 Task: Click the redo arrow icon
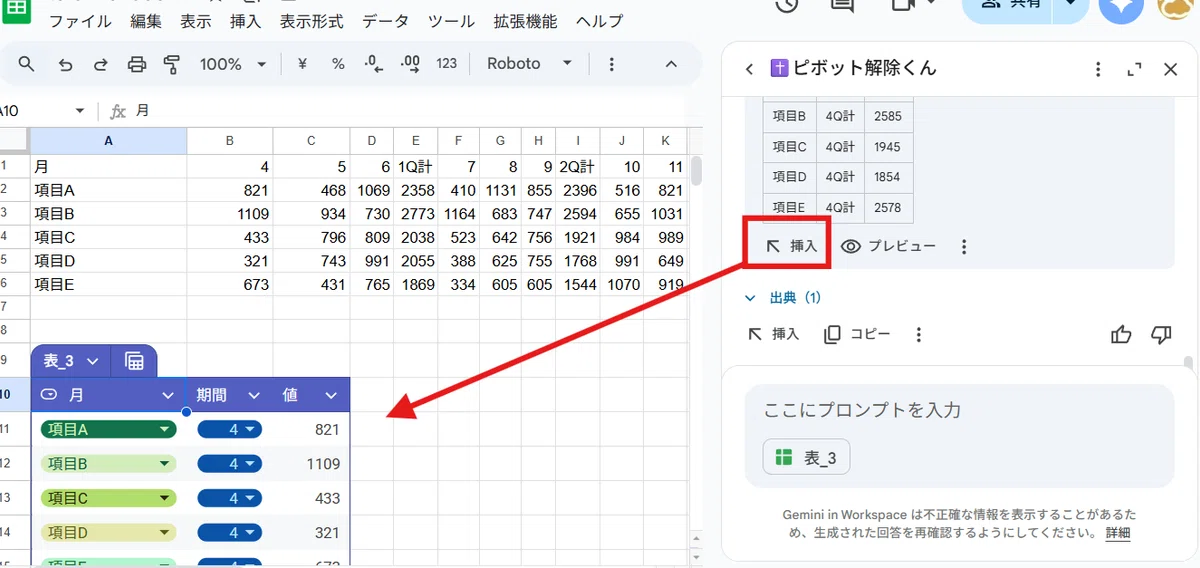click(100, 64)
